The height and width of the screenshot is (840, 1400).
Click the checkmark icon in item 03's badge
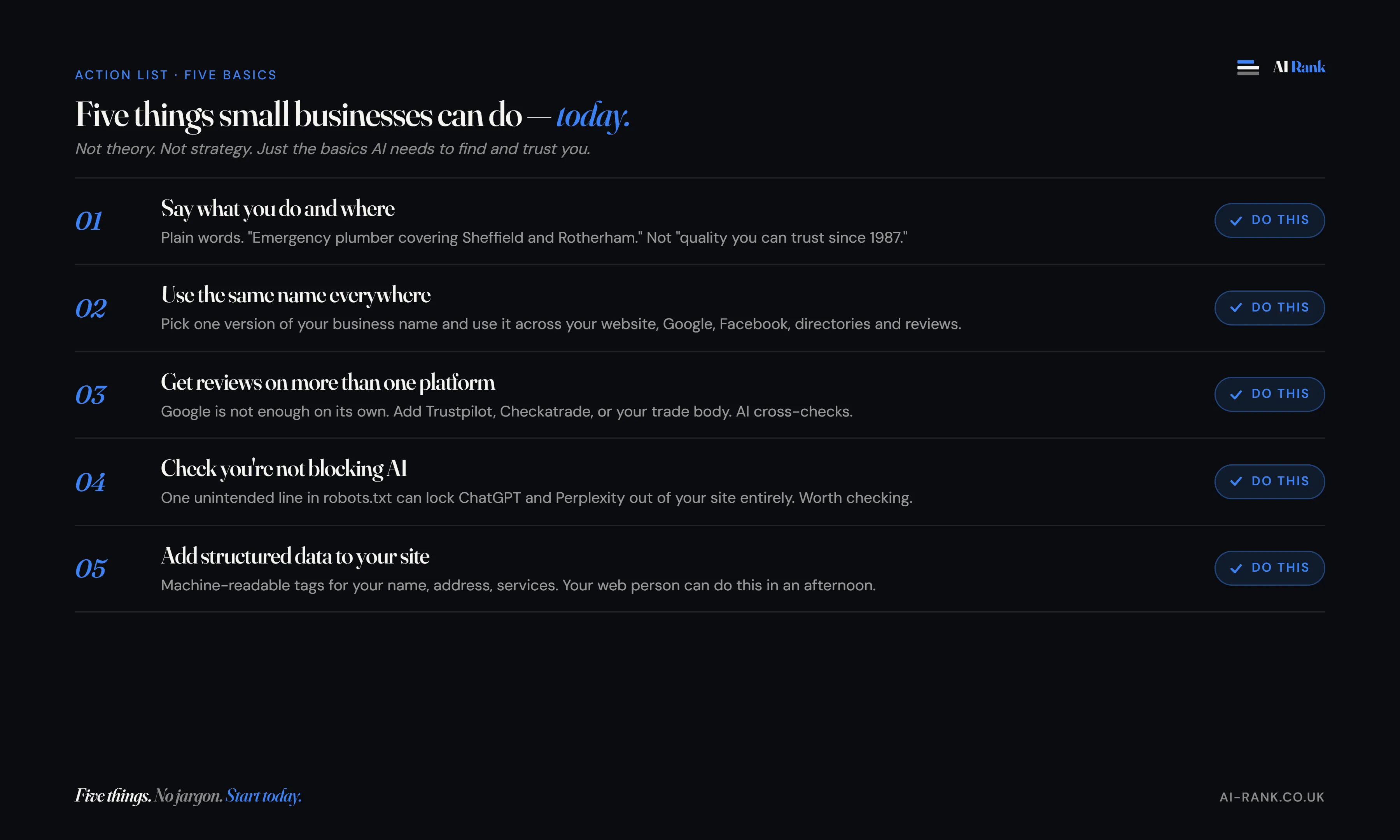(x=1236, y=394)
